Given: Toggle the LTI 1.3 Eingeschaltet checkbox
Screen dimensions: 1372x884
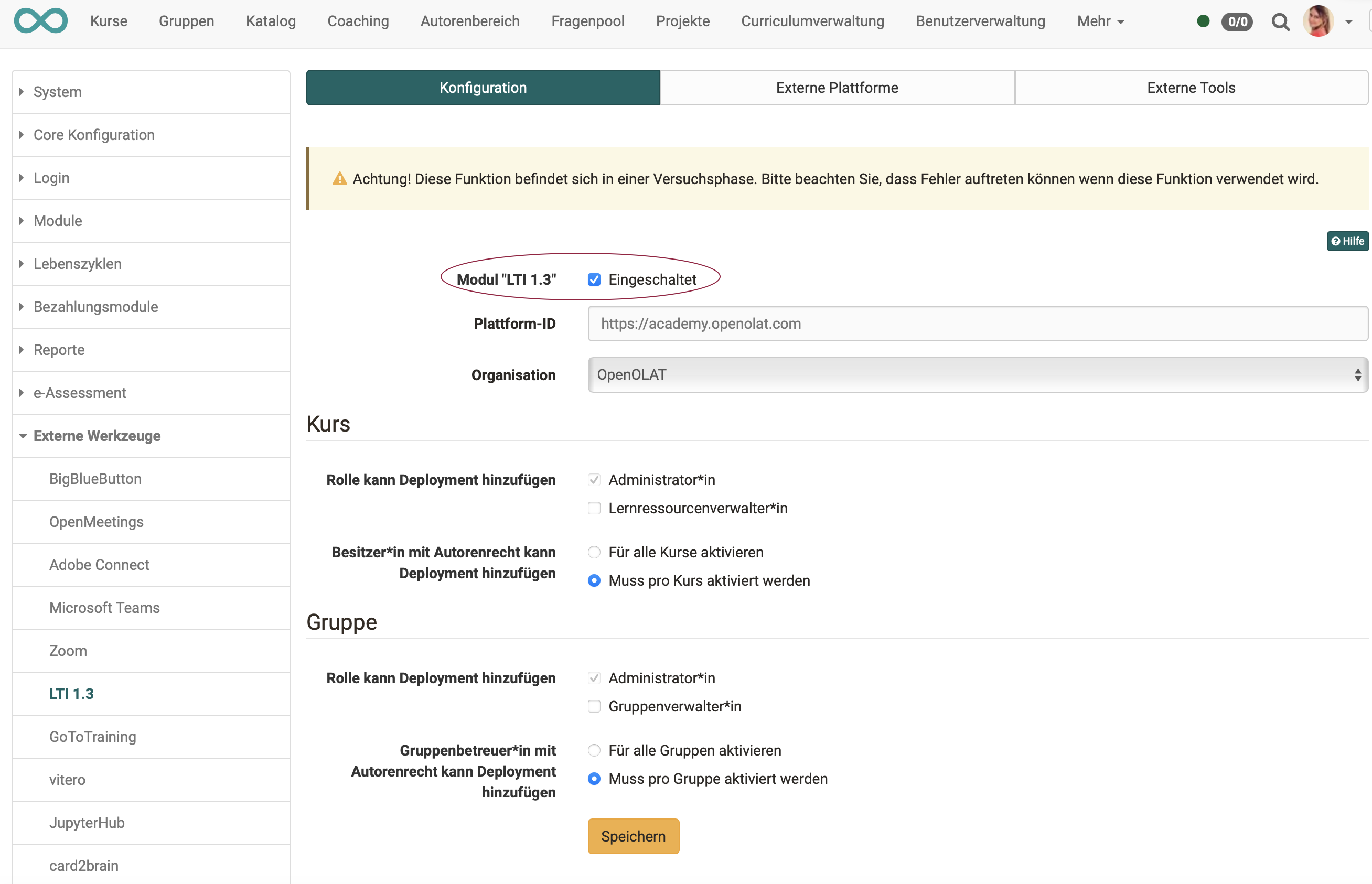Looking at the screenshot, I should point(594,279).
